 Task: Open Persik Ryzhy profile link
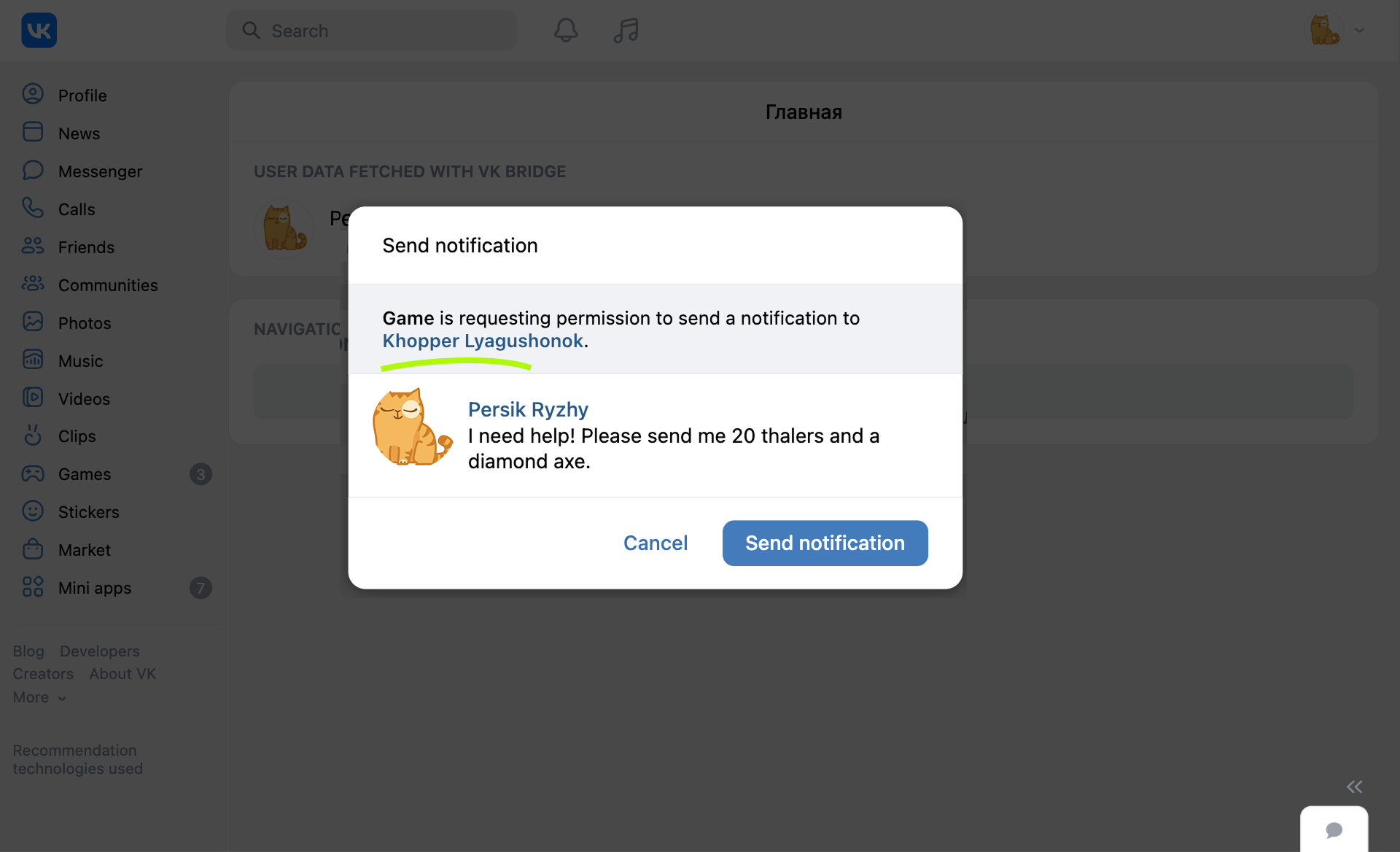click(x=528, y=409)
